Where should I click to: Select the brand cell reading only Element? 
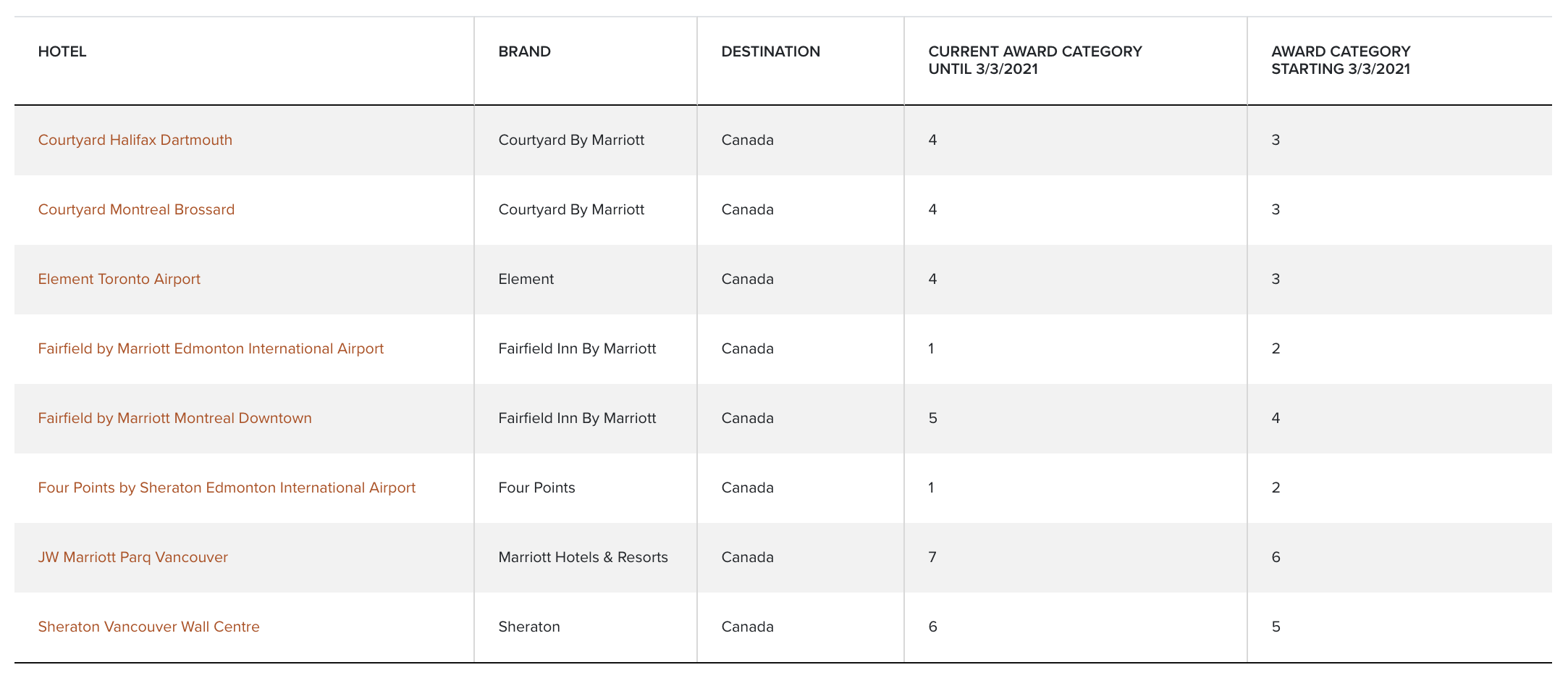(526, 279)
